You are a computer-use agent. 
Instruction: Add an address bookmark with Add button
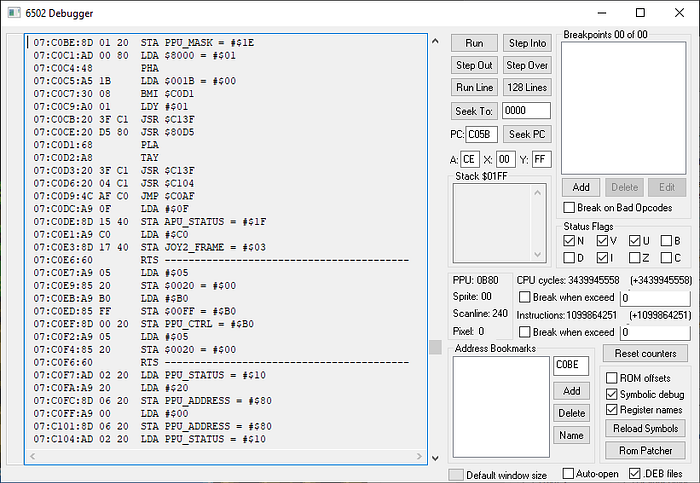coord(571,391)
